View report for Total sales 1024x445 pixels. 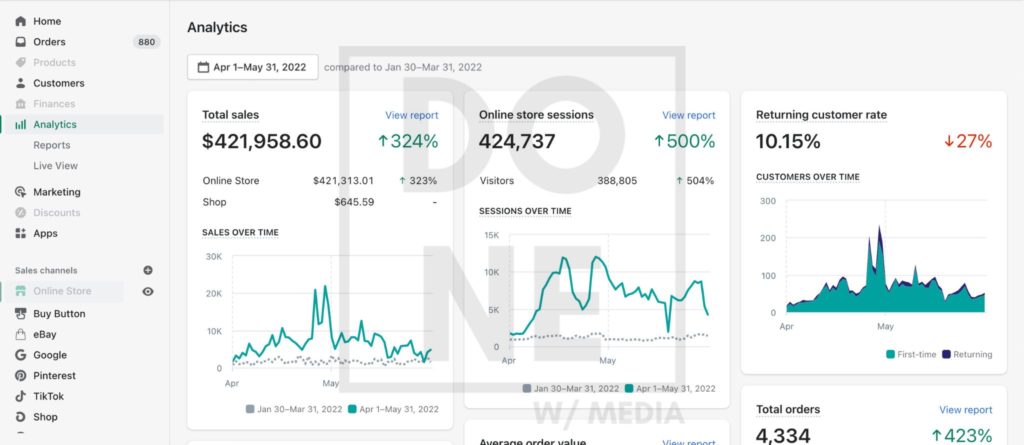tap(411, 115)
